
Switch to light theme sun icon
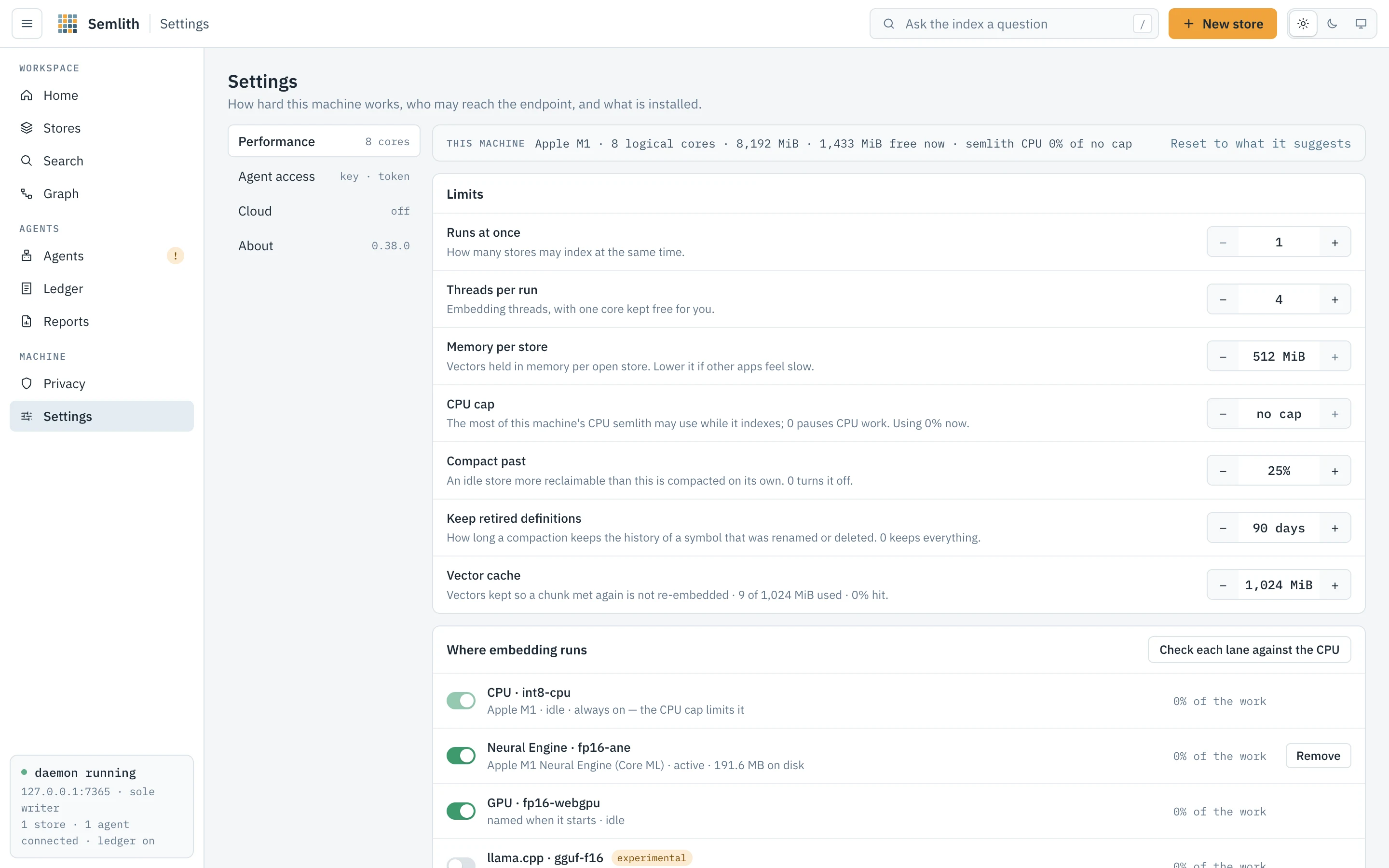click(x=1303, y=24)
